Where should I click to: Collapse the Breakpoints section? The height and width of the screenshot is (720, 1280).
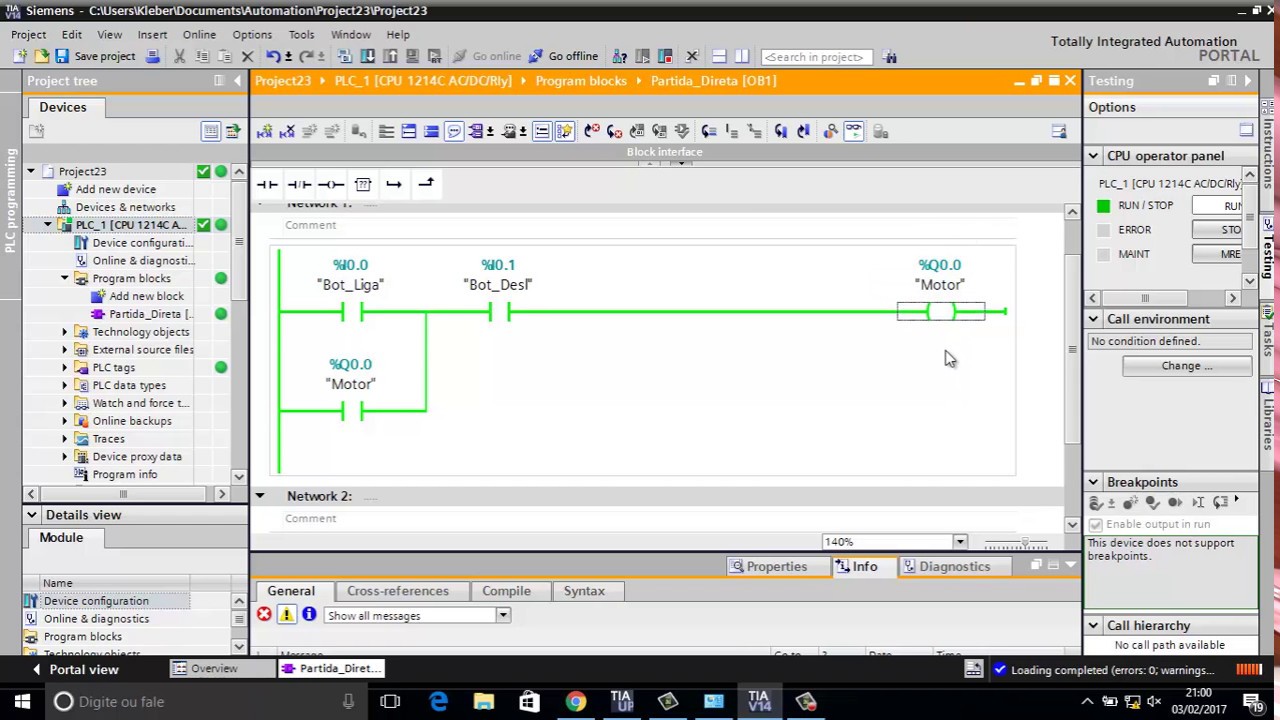point(1093,482)
